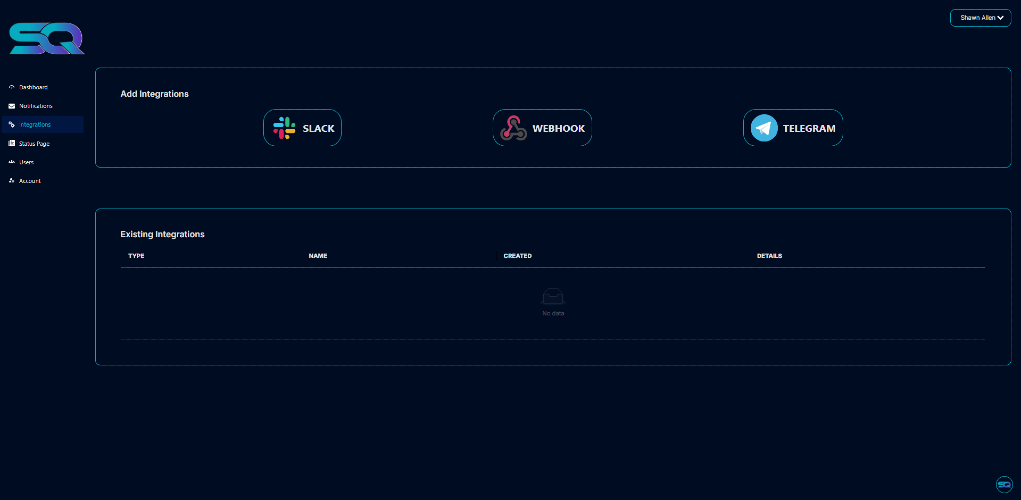Click the SQ logo in the top-left
This screenshot has height=500, width=1021.
click(x=47, y=38)
